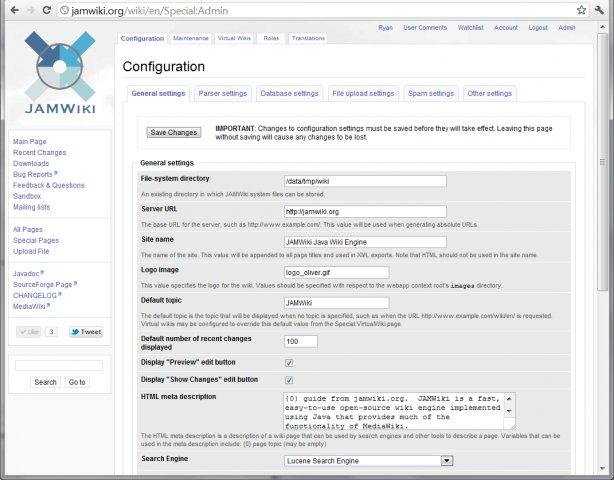Click the sidebar search text box

(59, 365)
